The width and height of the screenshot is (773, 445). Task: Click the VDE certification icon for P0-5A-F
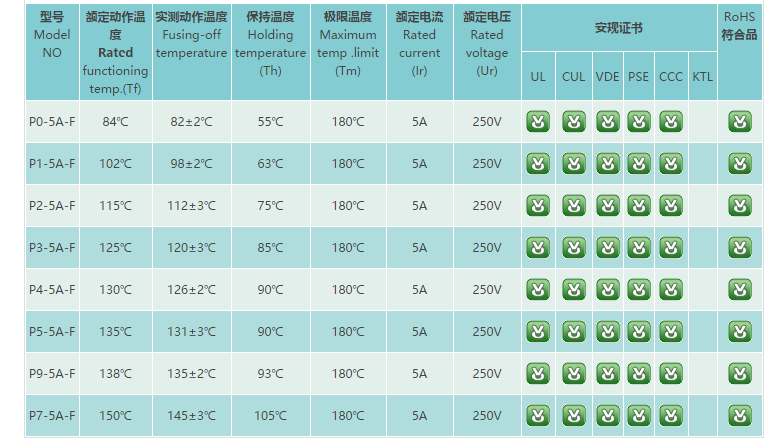(x=608, y=122)
